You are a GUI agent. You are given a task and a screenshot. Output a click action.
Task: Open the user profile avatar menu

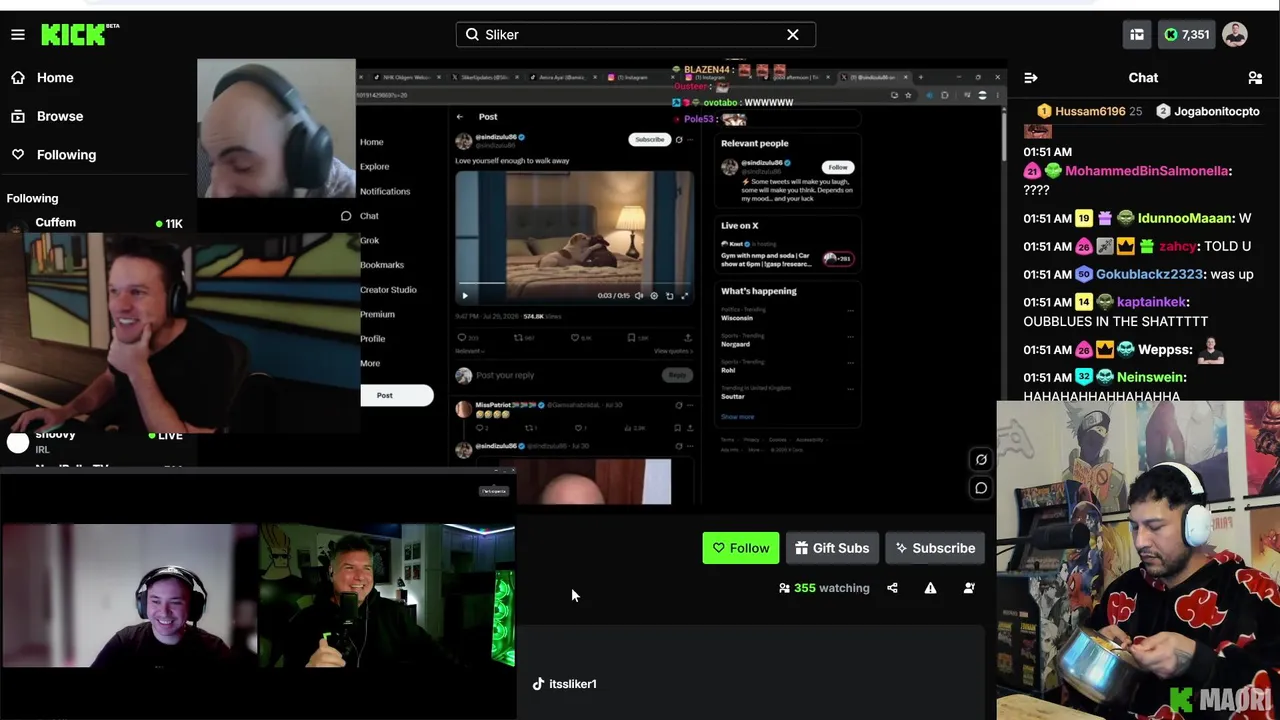(x=1235, y=35)
